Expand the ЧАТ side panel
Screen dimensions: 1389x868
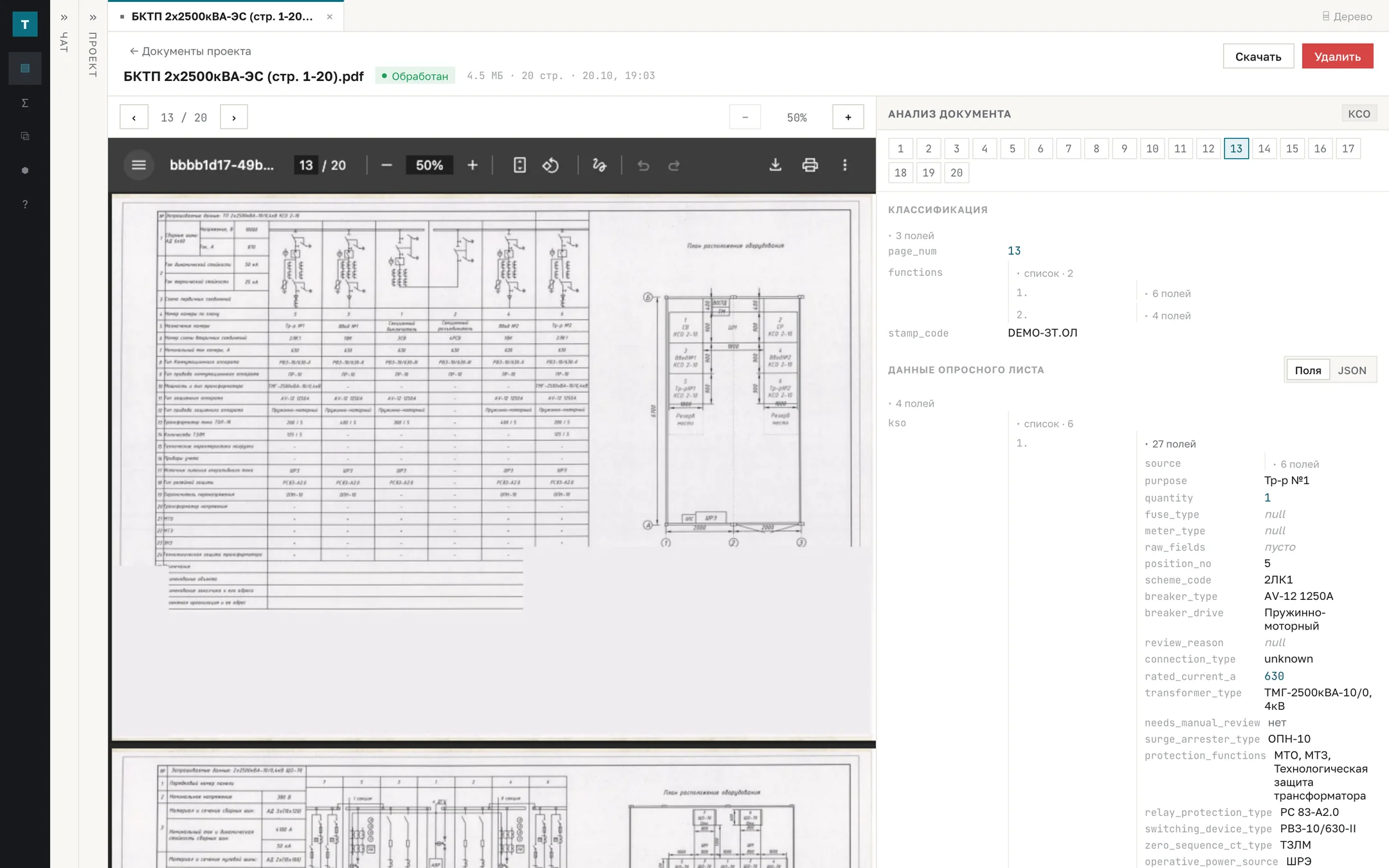[x=64, y=17]
